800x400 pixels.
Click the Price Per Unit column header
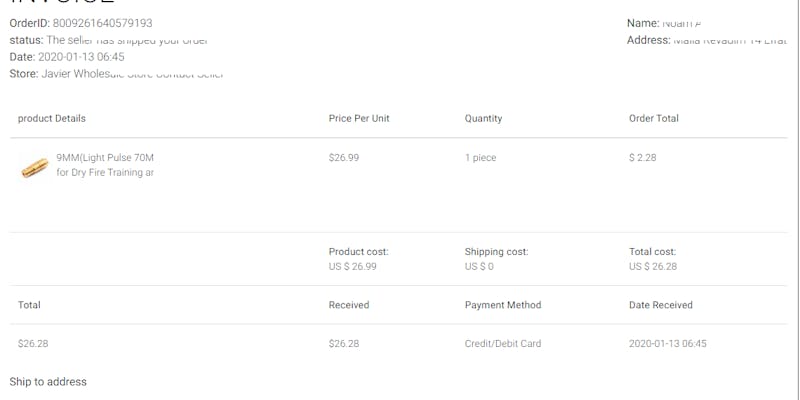pos(359,118)
